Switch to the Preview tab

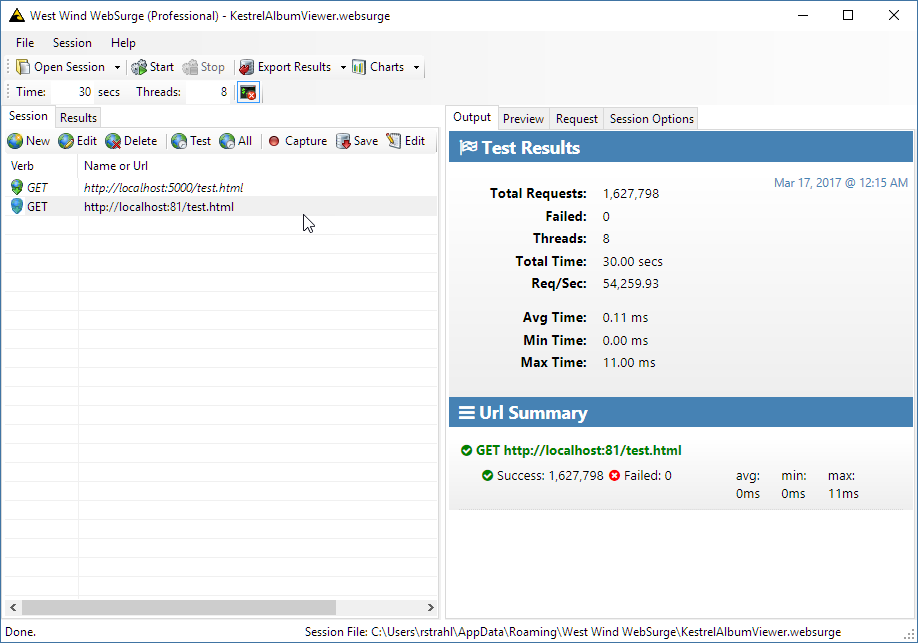pos(523,119)
